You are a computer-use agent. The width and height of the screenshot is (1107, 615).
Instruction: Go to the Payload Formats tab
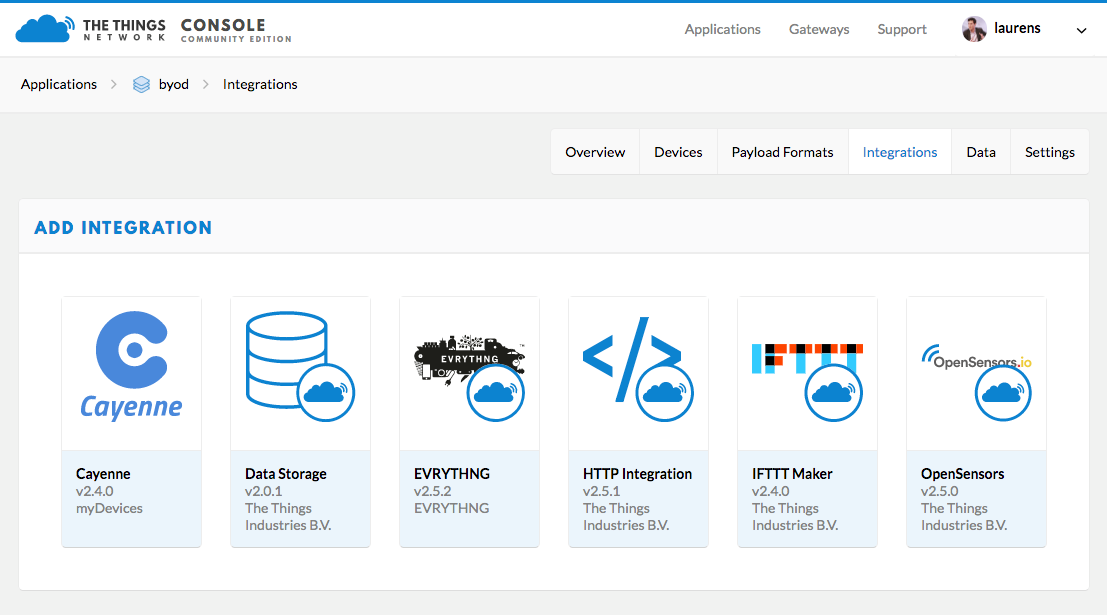782,152
